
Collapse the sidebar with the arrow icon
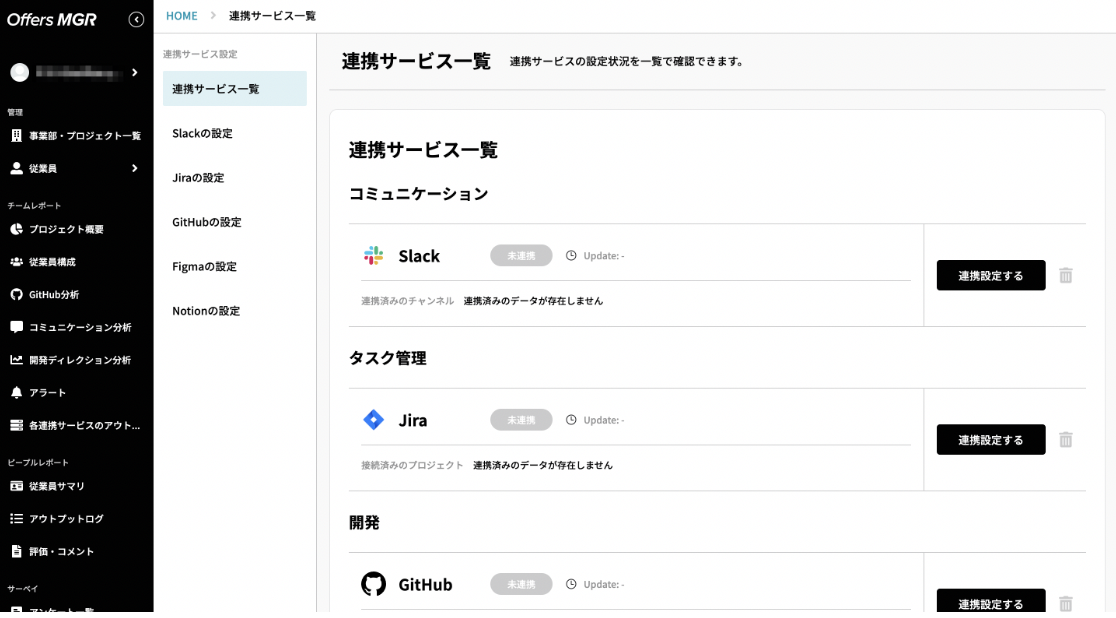pyautogui.click(x=136, y=20)
